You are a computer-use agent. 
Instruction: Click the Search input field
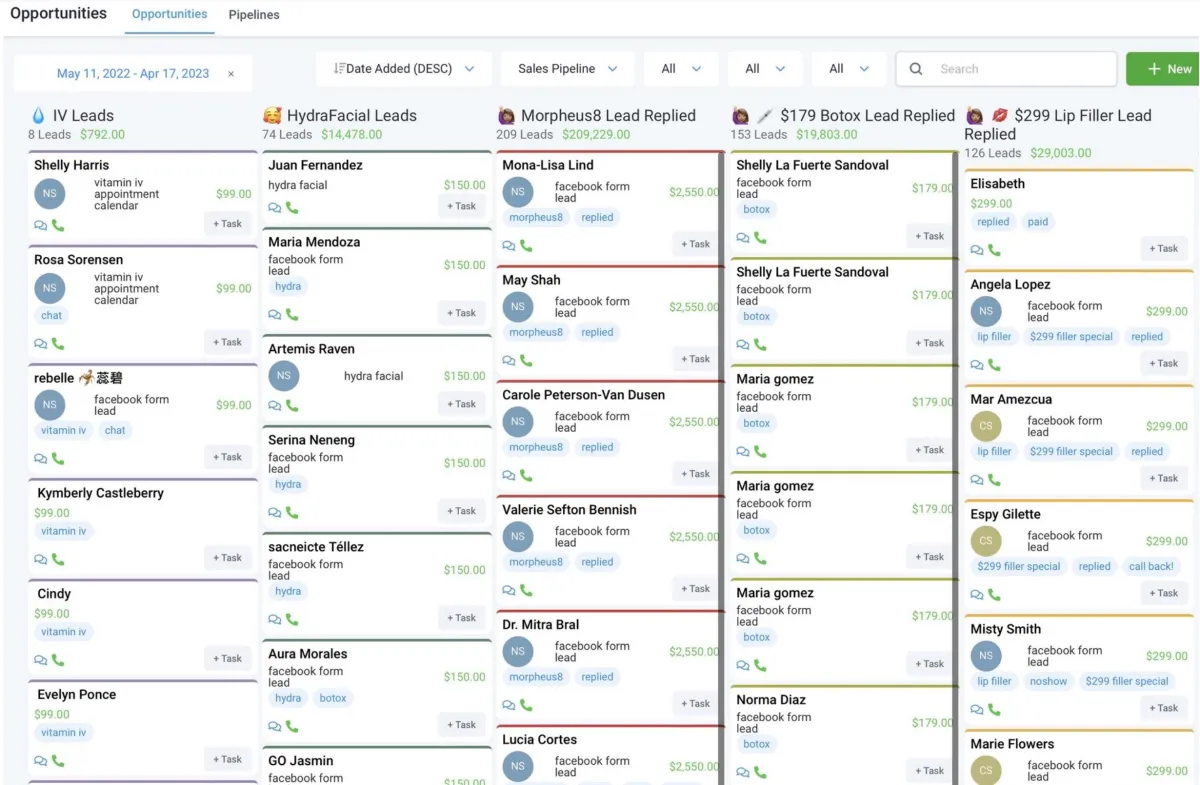(x=1006, y=69)
